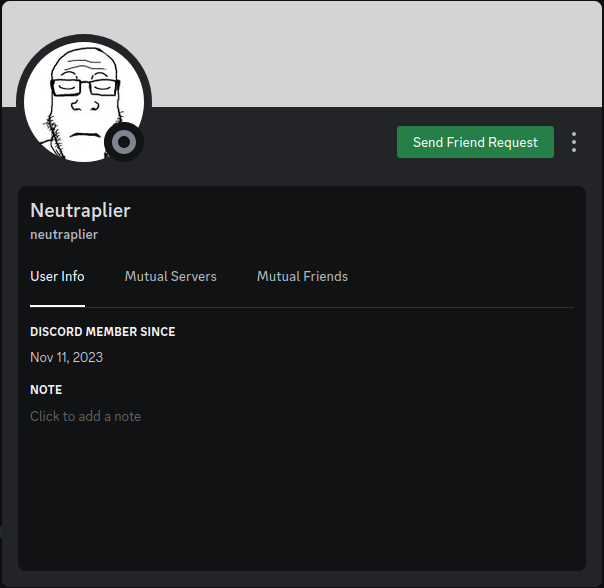Click the divider line right of Mutual Friends
This screenshot has width=604, height=588.
coord(461,307)
